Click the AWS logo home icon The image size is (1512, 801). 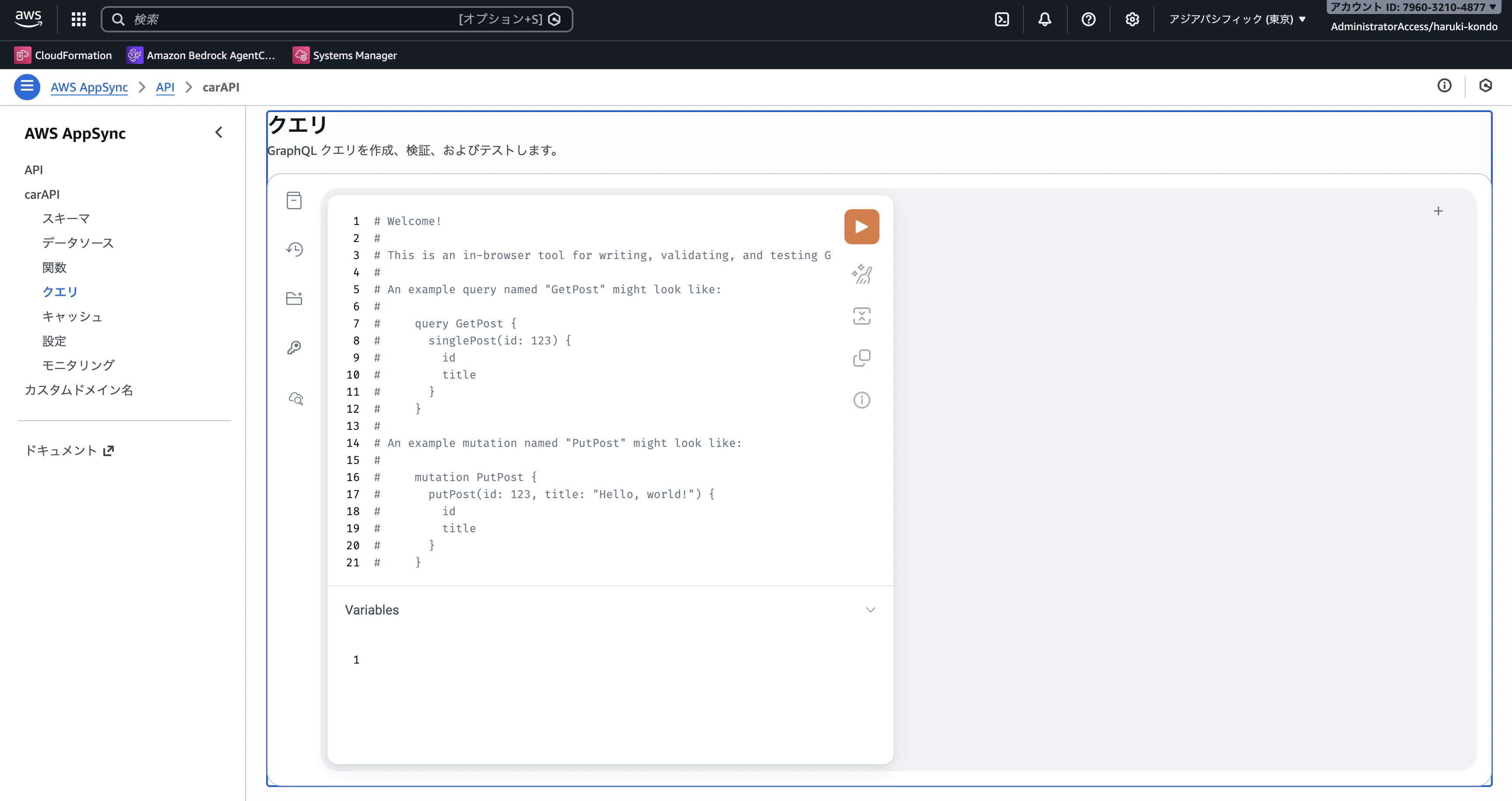28,19
